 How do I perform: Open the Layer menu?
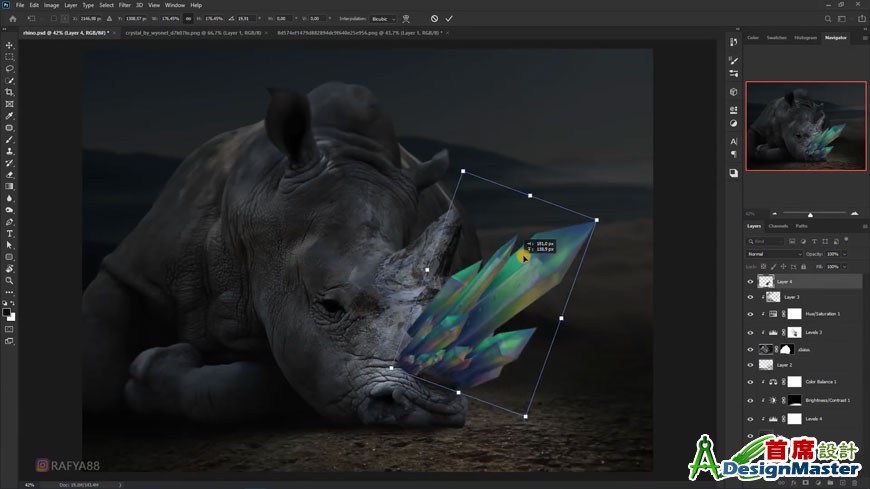click(x=71, y=5)
